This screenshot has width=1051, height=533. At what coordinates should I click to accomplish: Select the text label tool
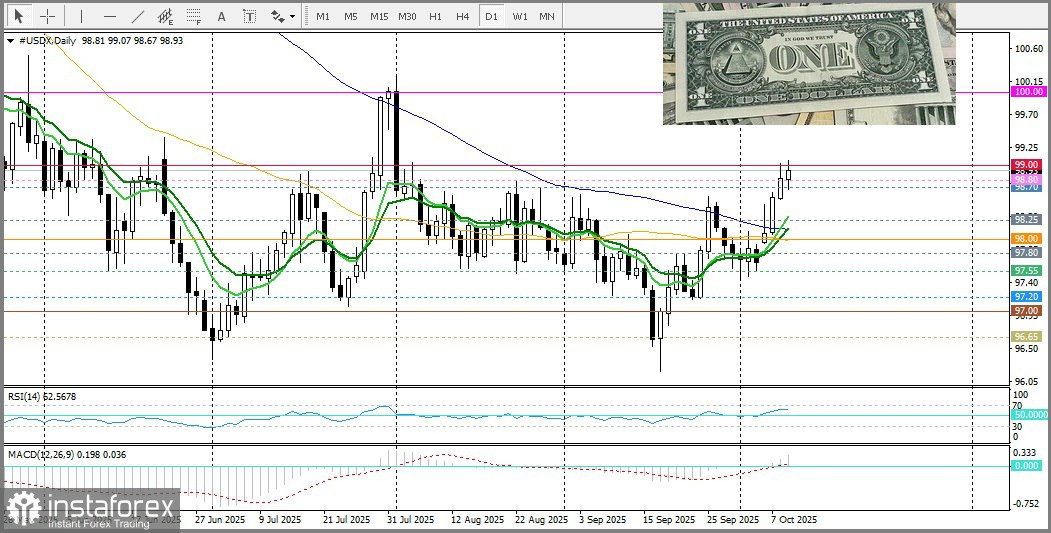pos(249,17)
